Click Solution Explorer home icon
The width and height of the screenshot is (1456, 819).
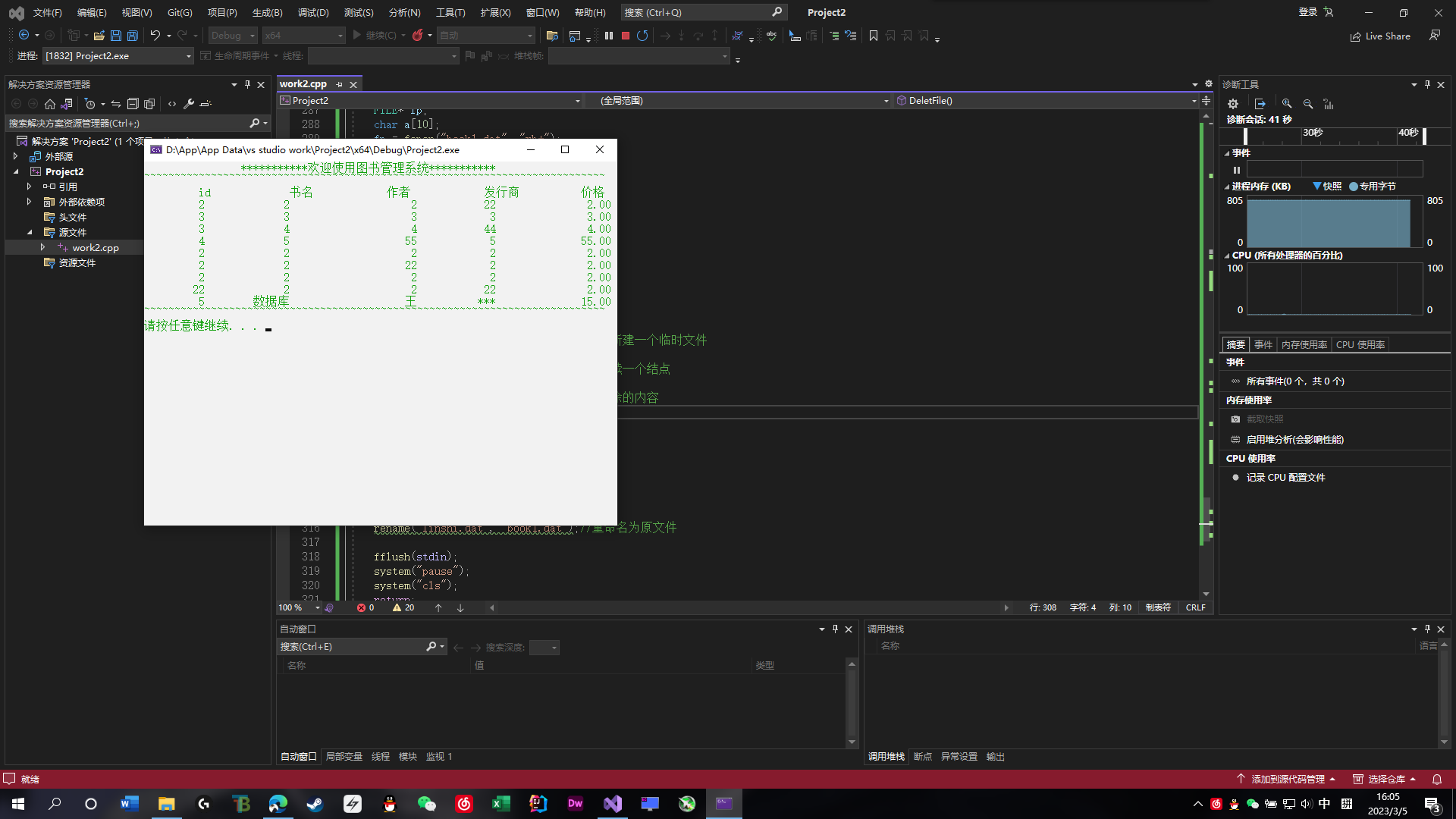pos(50,104)
